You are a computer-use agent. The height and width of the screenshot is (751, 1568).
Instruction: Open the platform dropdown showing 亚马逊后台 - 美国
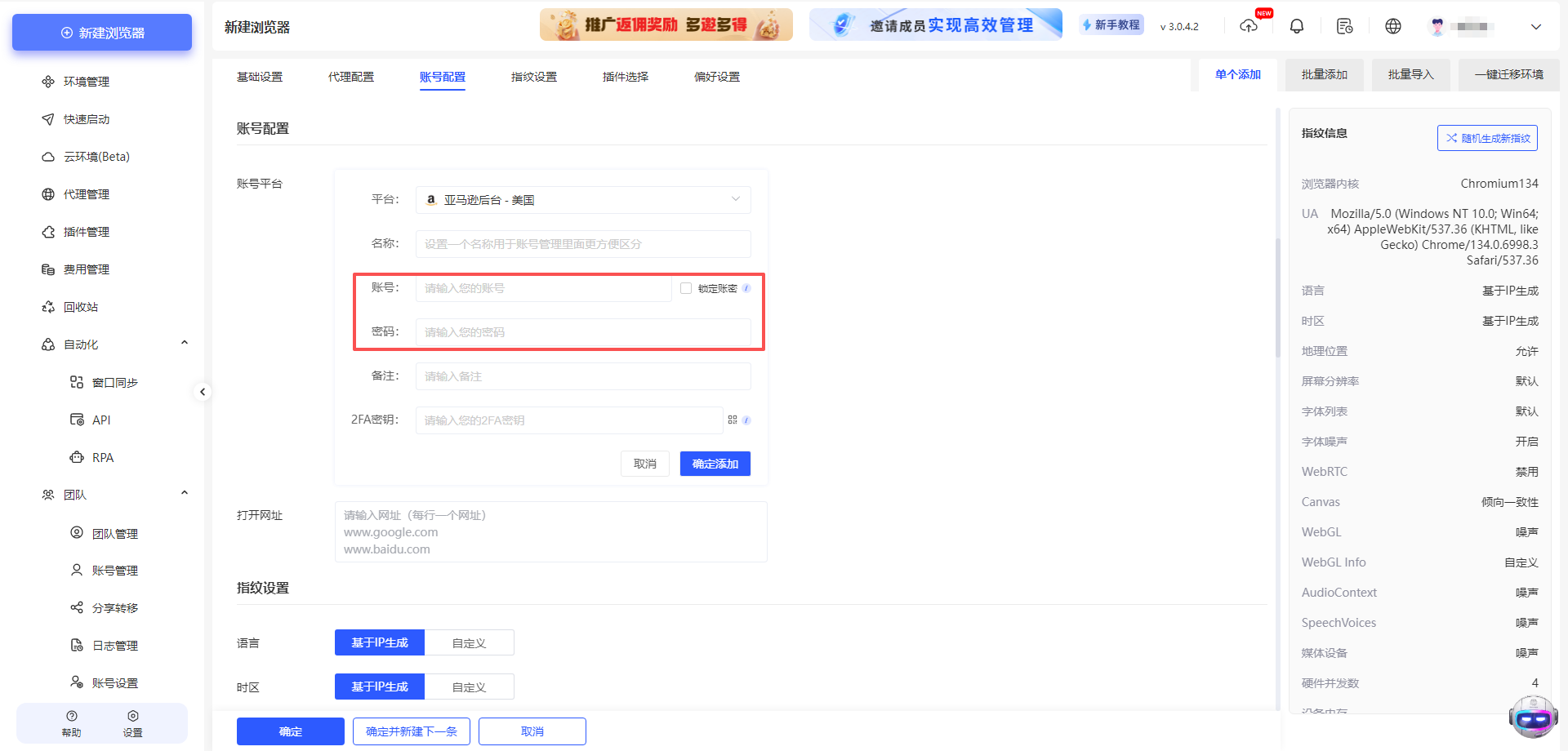(582, 199)
